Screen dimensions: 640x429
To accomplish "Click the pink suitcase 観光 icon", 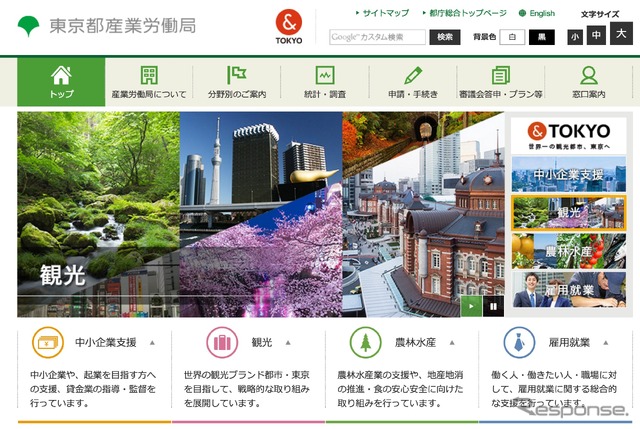I will tap(222, 342).
